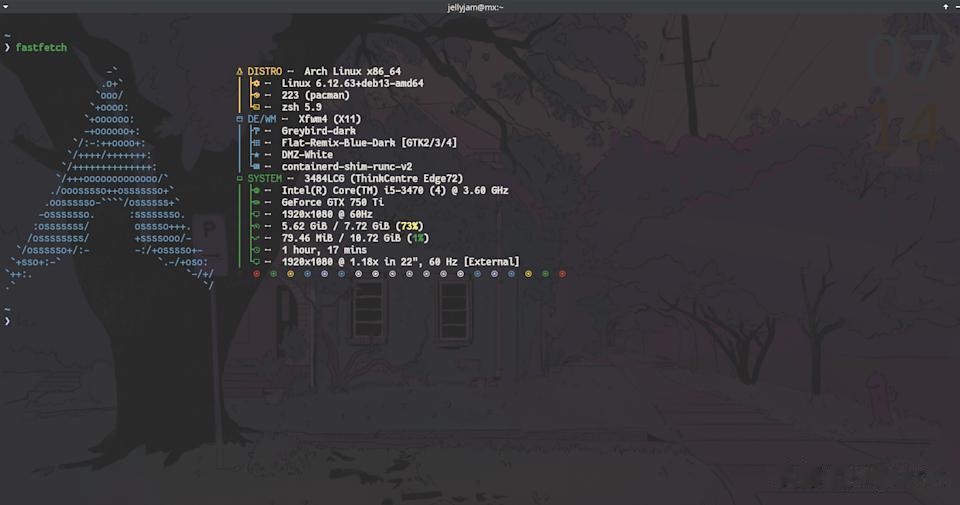960x505 pixels.
Task: Click the DE/WM heading label
Action: coord(261,119)
